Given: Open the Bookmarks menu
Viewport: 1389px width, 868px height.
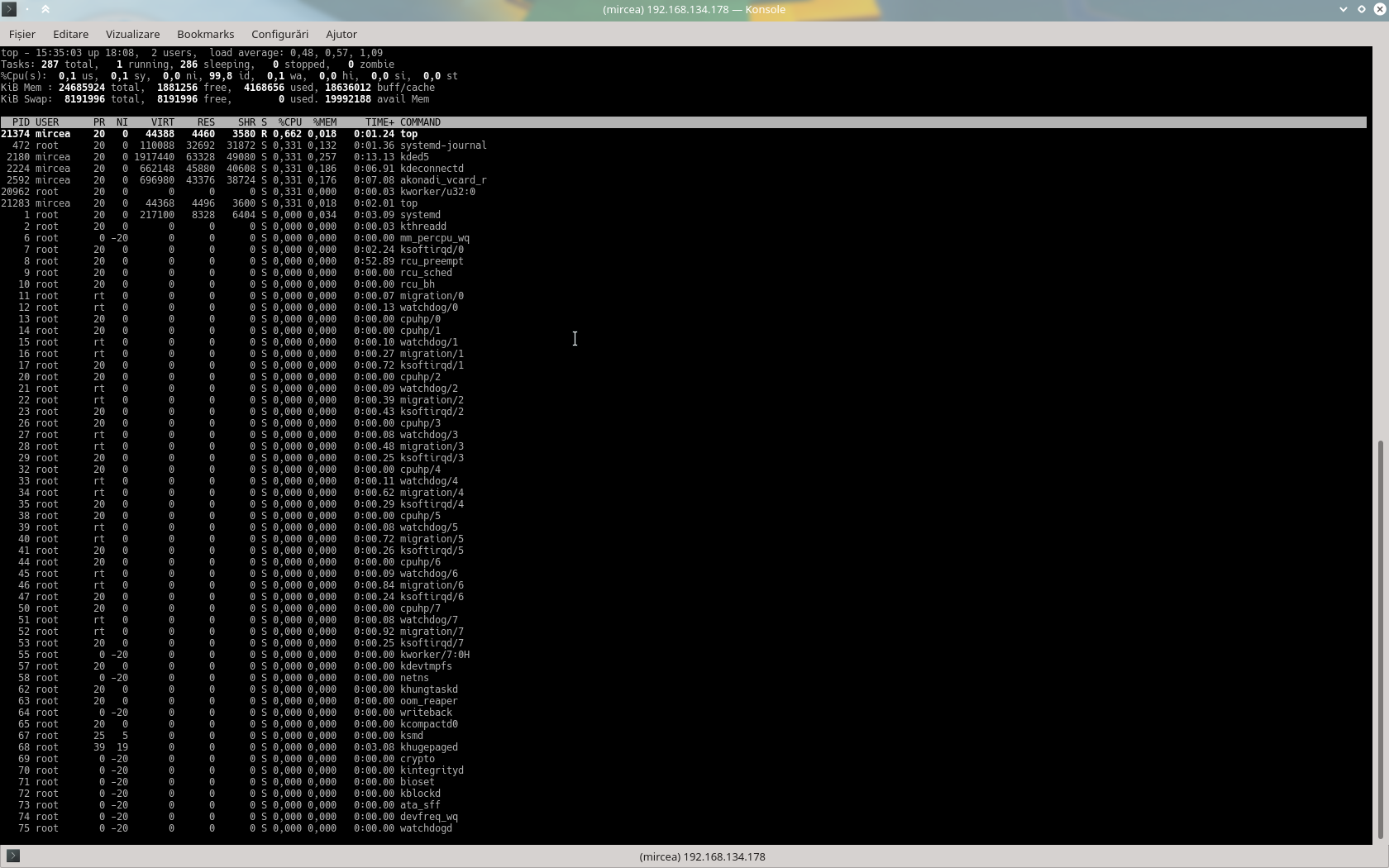Looking at the screenshot, I should tap(205, 34).
